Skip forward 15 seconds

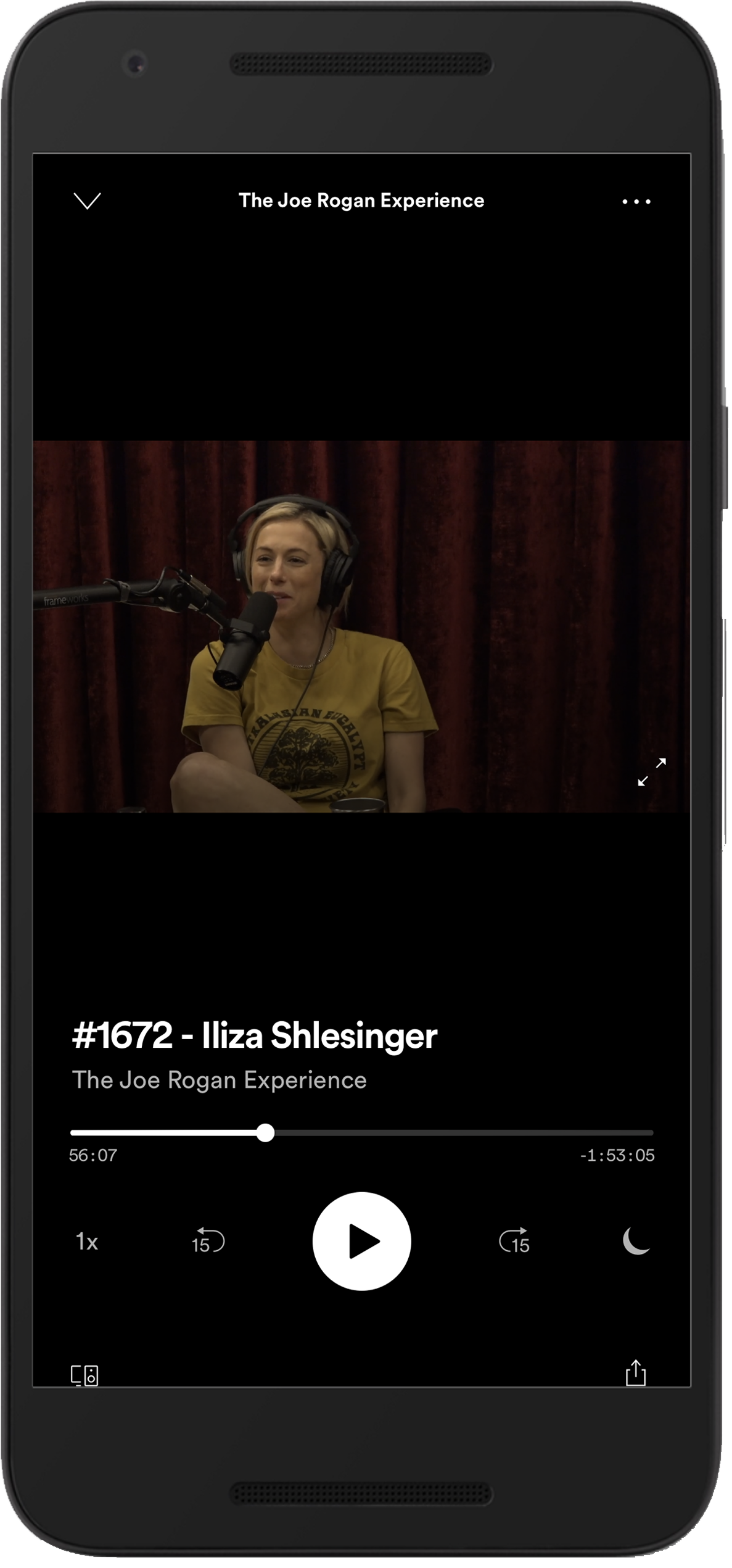[x=515, y=1242]
